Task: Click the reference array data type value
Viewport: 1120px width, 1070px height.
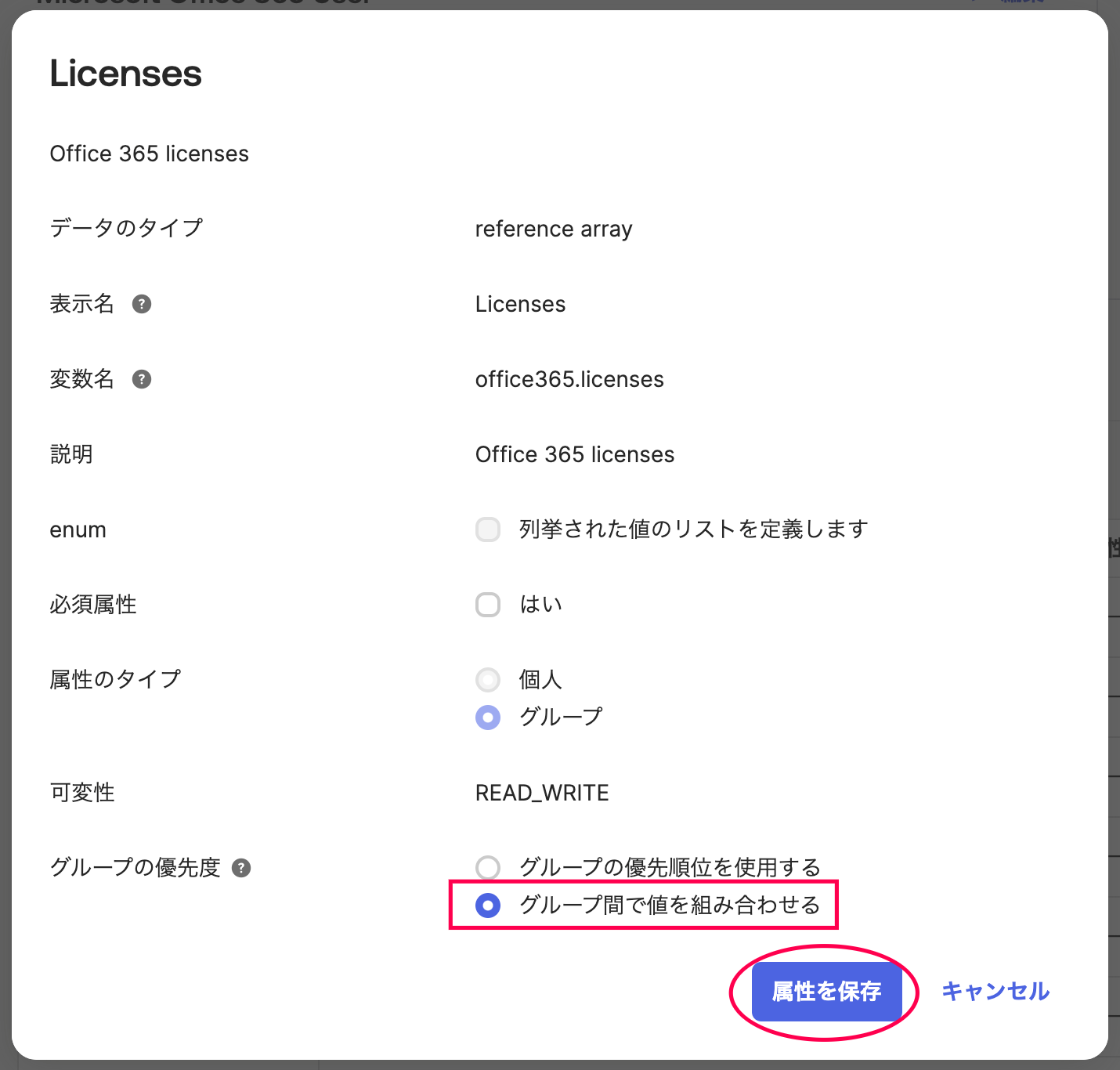Action: click(x=554, y=229)
